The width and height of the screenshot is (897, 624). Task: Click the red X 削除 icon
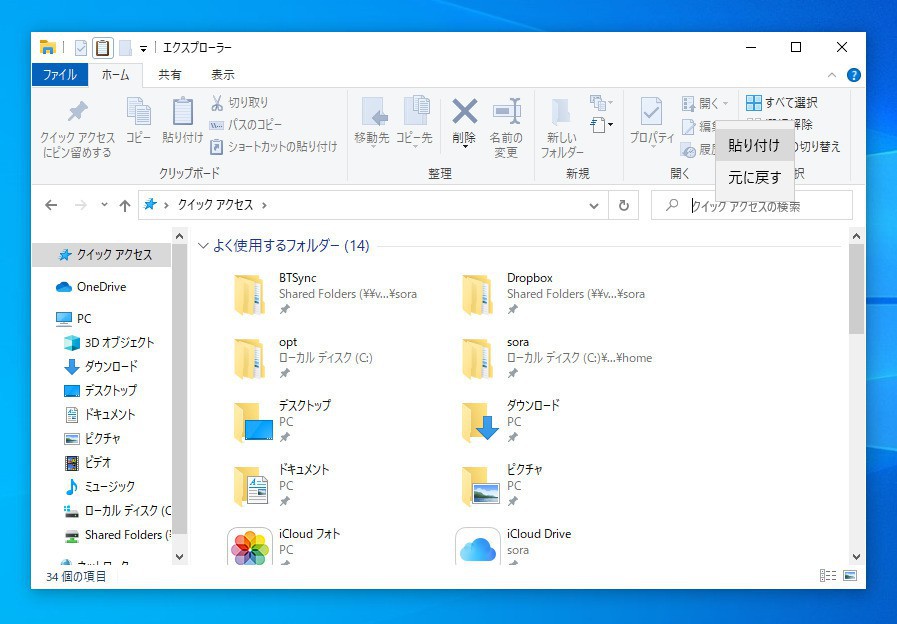[x=465, y=111]
